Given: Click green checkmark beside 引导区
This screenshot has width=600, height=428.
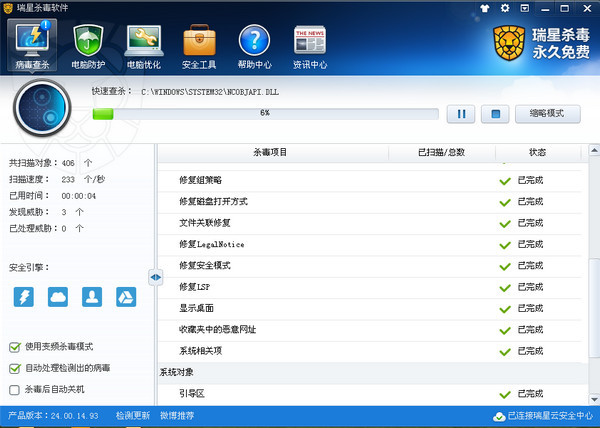Looking at the screenshot, I should tap(505, 394).
